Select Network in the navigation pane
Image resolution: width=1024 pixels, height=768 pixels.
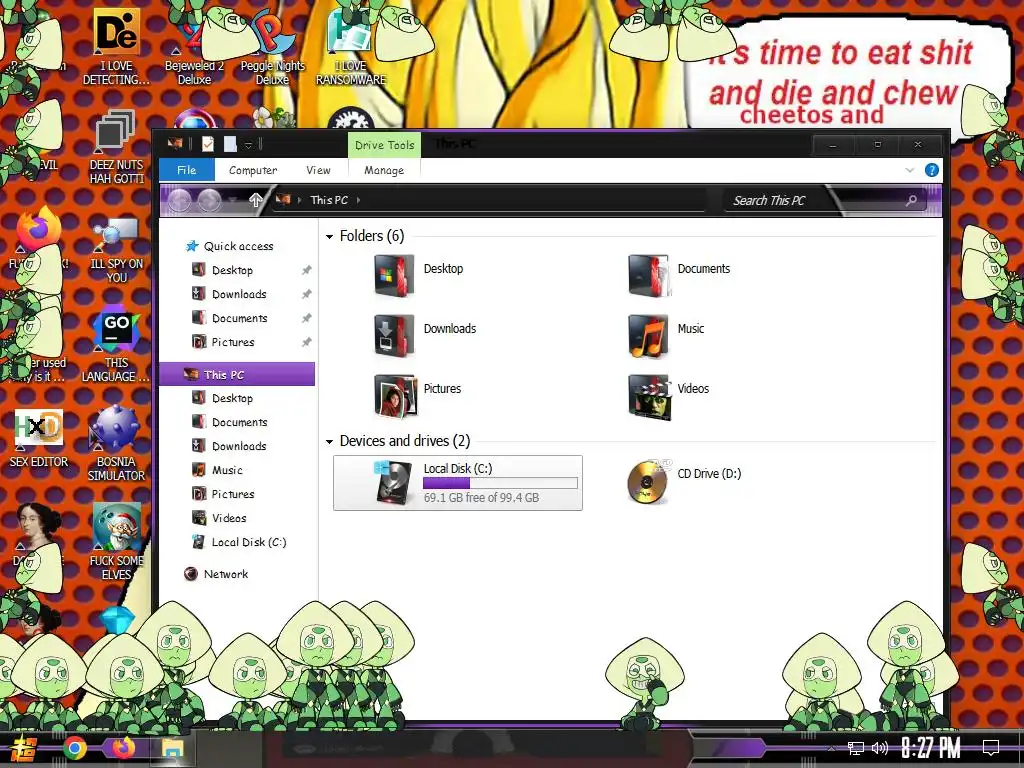coord(225,574)
